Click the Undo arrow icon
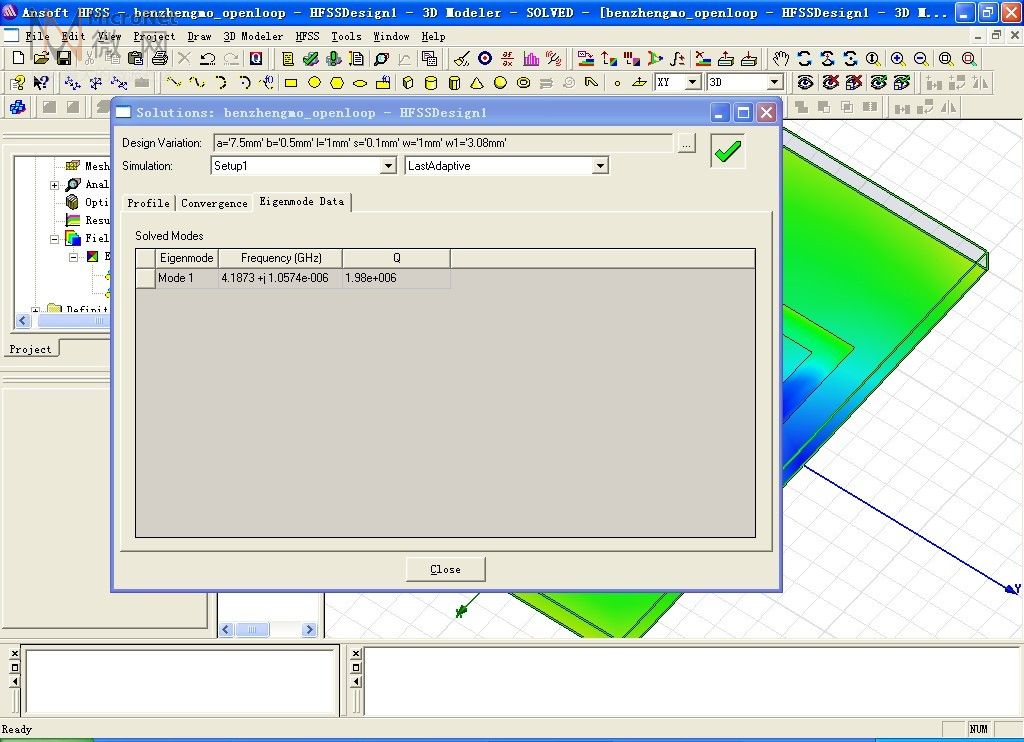Viewport: 1024px width, 742px height. point(208,59)
